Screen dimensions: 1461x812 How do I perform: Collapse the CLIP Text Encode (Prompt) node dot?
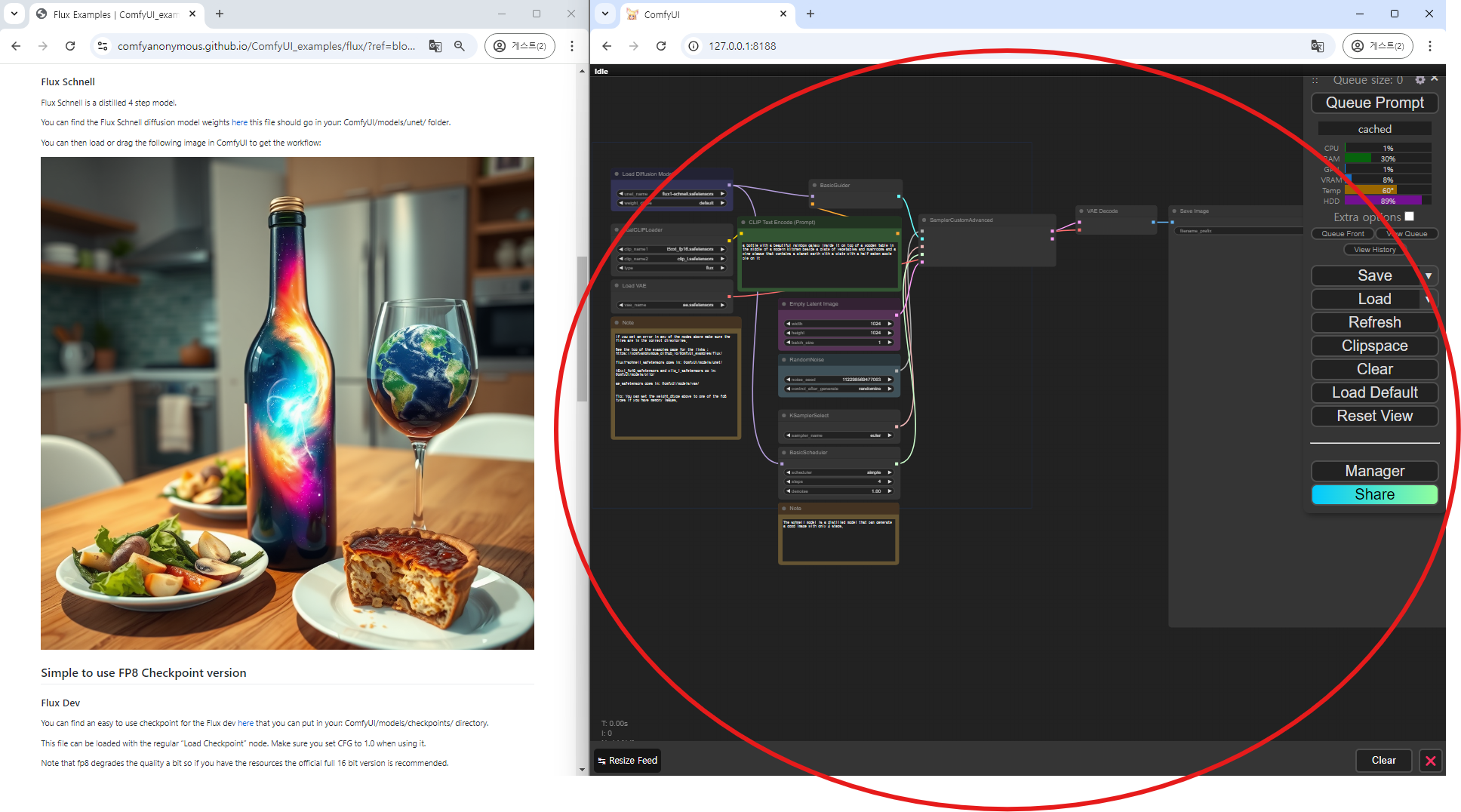[x=743, y=223]
